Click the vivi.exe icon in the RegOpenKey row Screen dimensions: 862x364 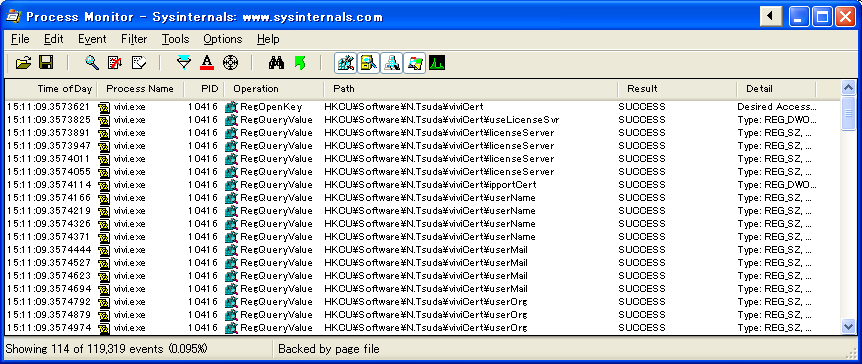coord(104,107)
